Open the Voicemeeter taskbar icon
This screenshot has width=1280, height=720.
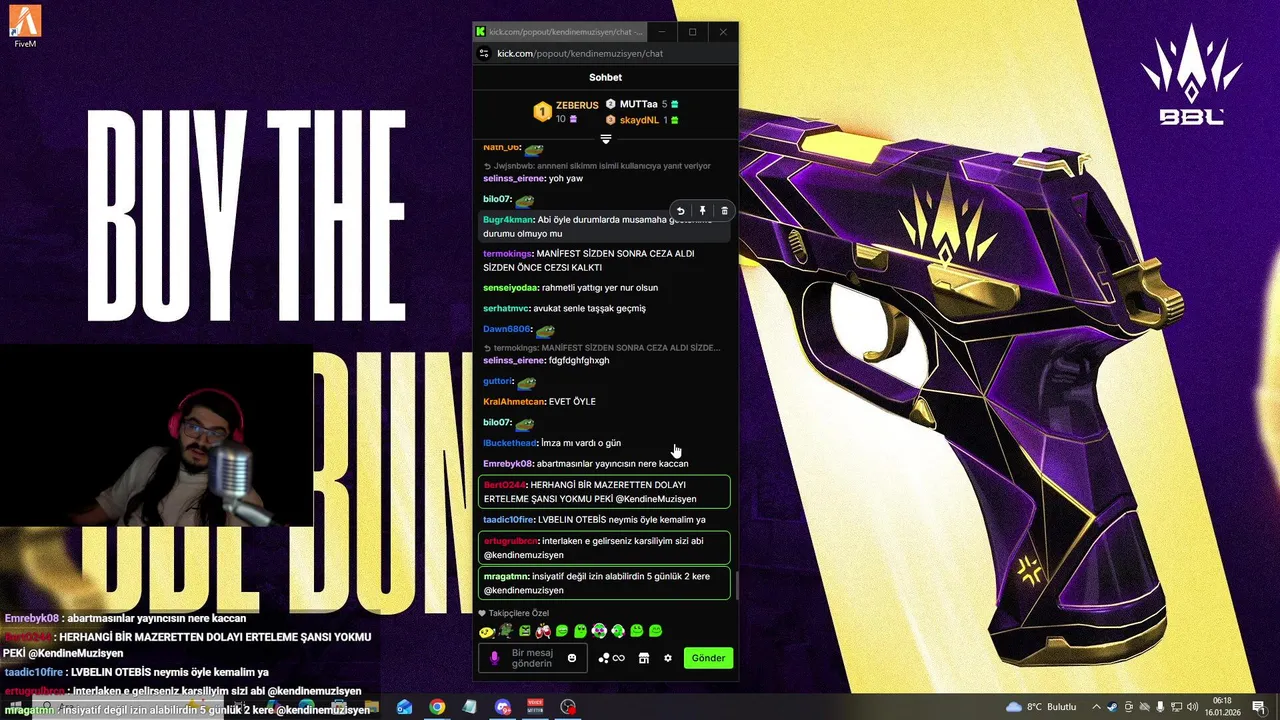(x=536, y=707)
